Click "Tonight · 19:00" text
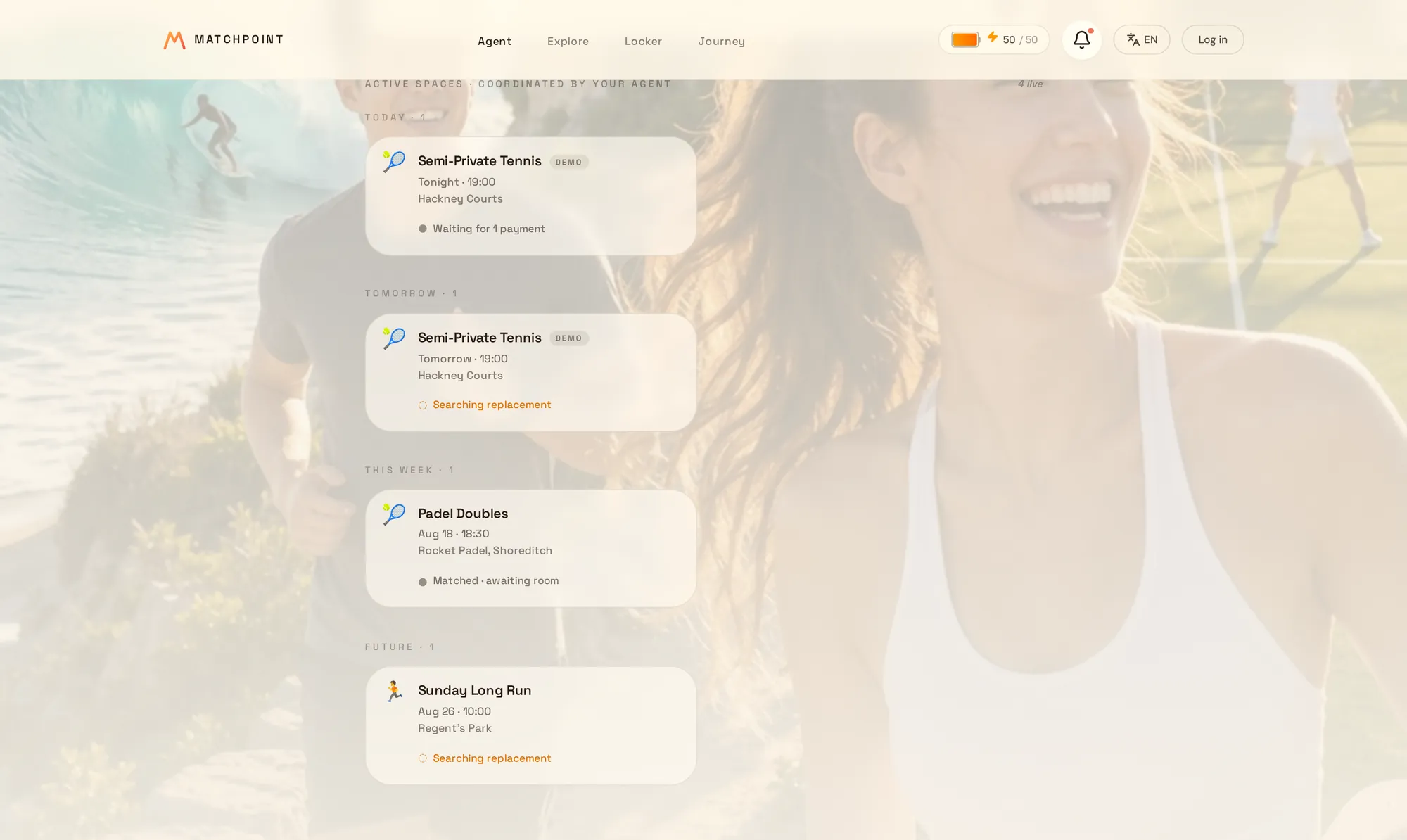 pos(457,182)
